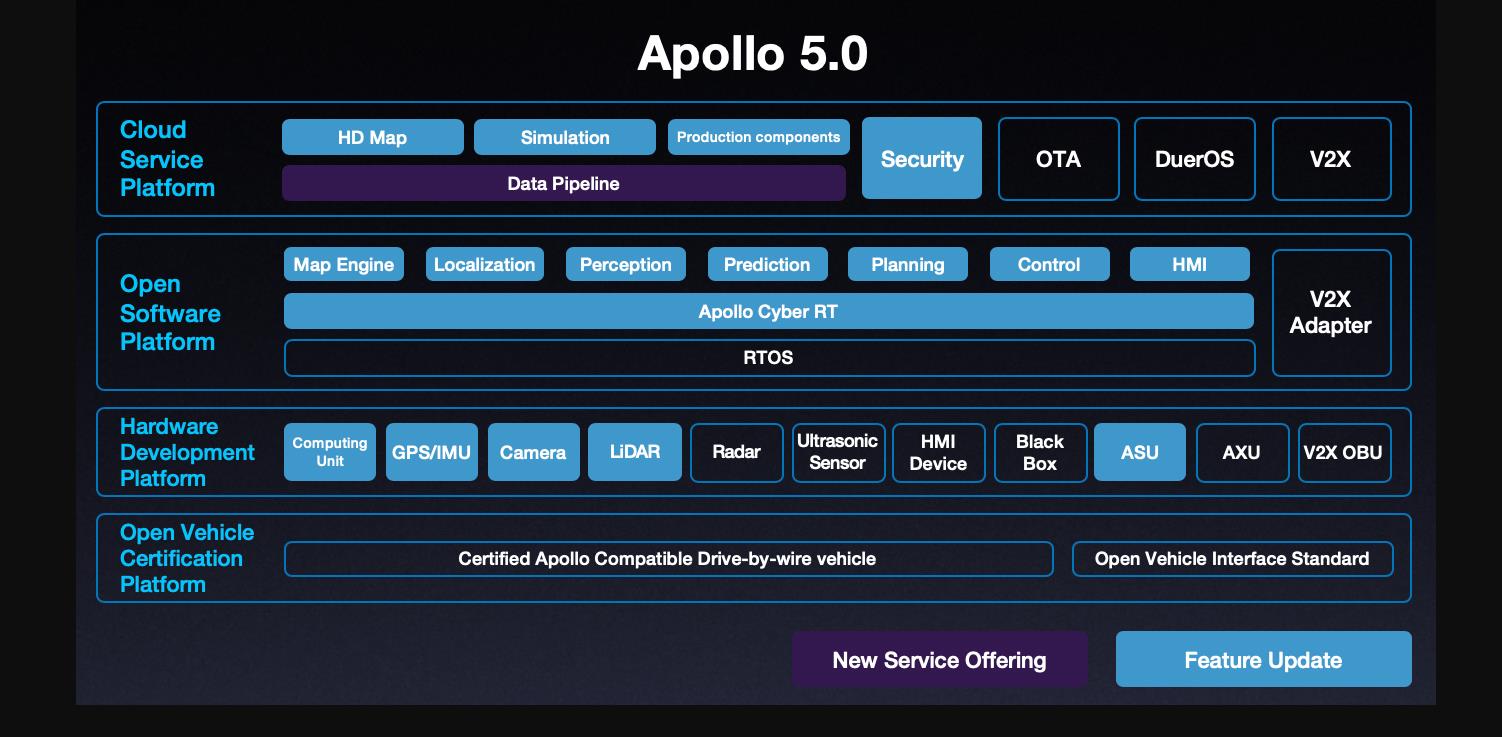The height and width of the screenshot is (737, 1502).
Task: Select the V2X Adapter block
Action: (x=1331, y=313)
